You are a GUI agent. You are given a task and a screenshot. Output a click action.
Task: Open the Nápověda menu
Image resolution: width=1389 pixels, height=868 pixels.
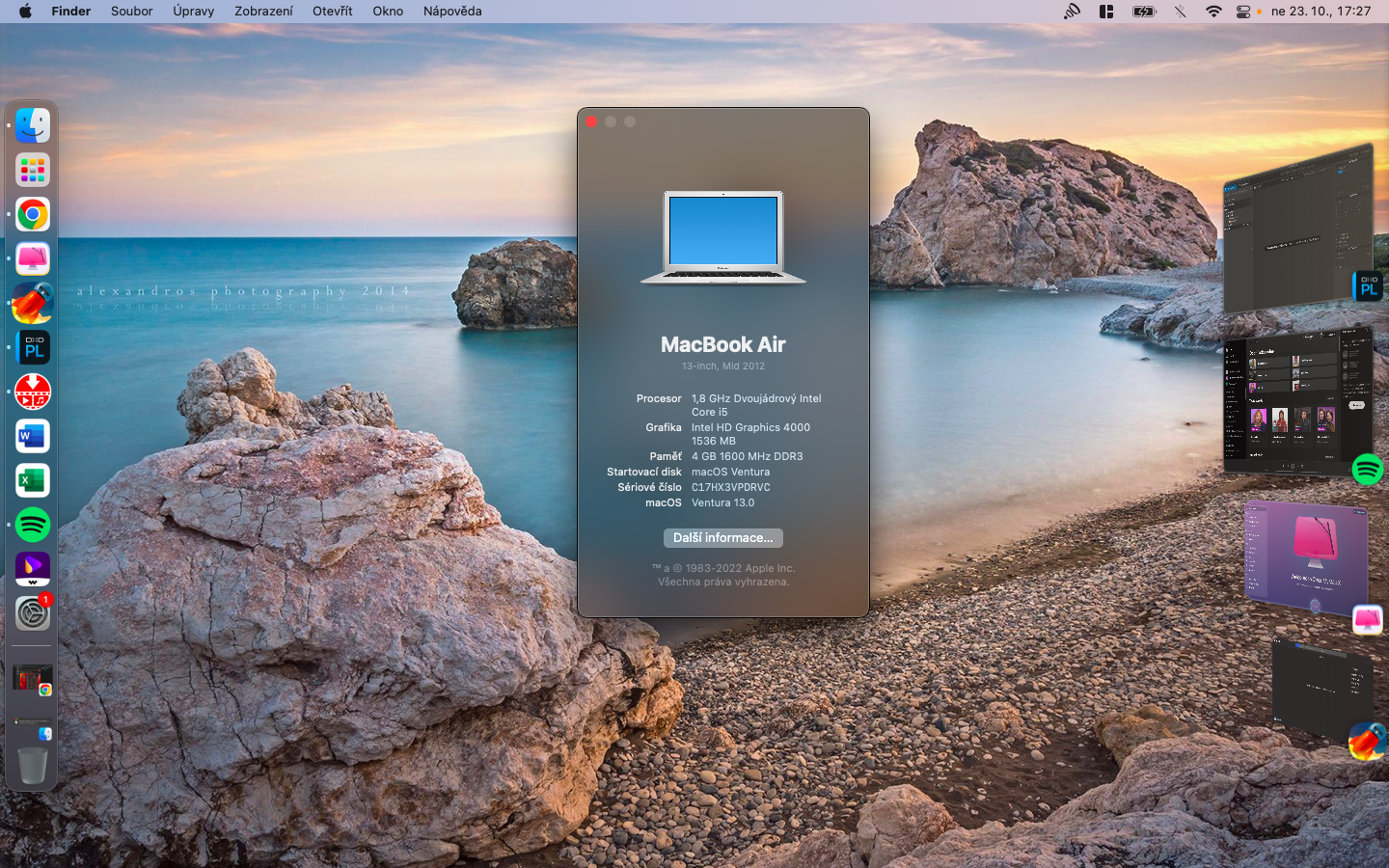[452, 12]
